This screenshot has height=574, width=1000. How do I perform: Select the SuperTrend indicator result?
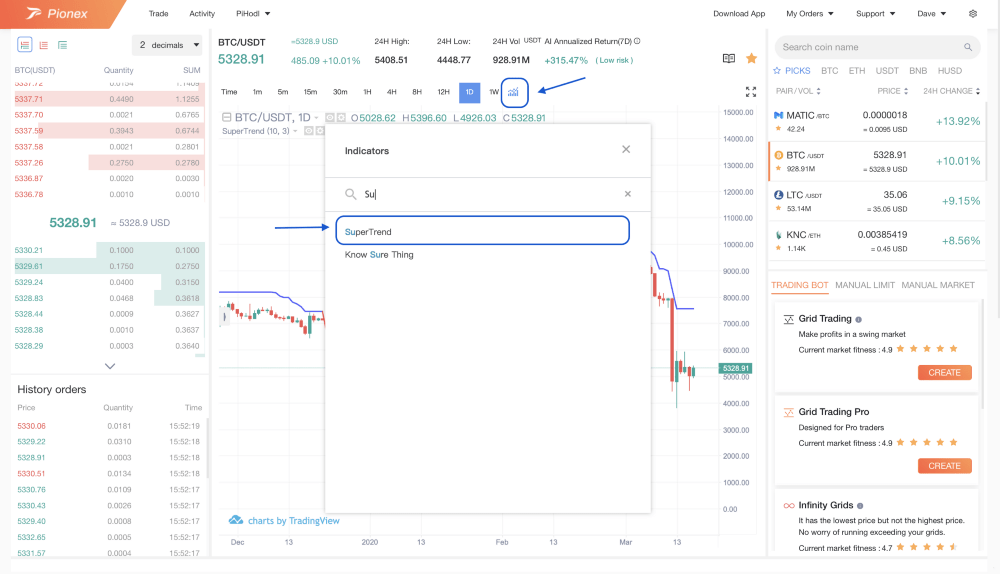(x=483, y=230)
